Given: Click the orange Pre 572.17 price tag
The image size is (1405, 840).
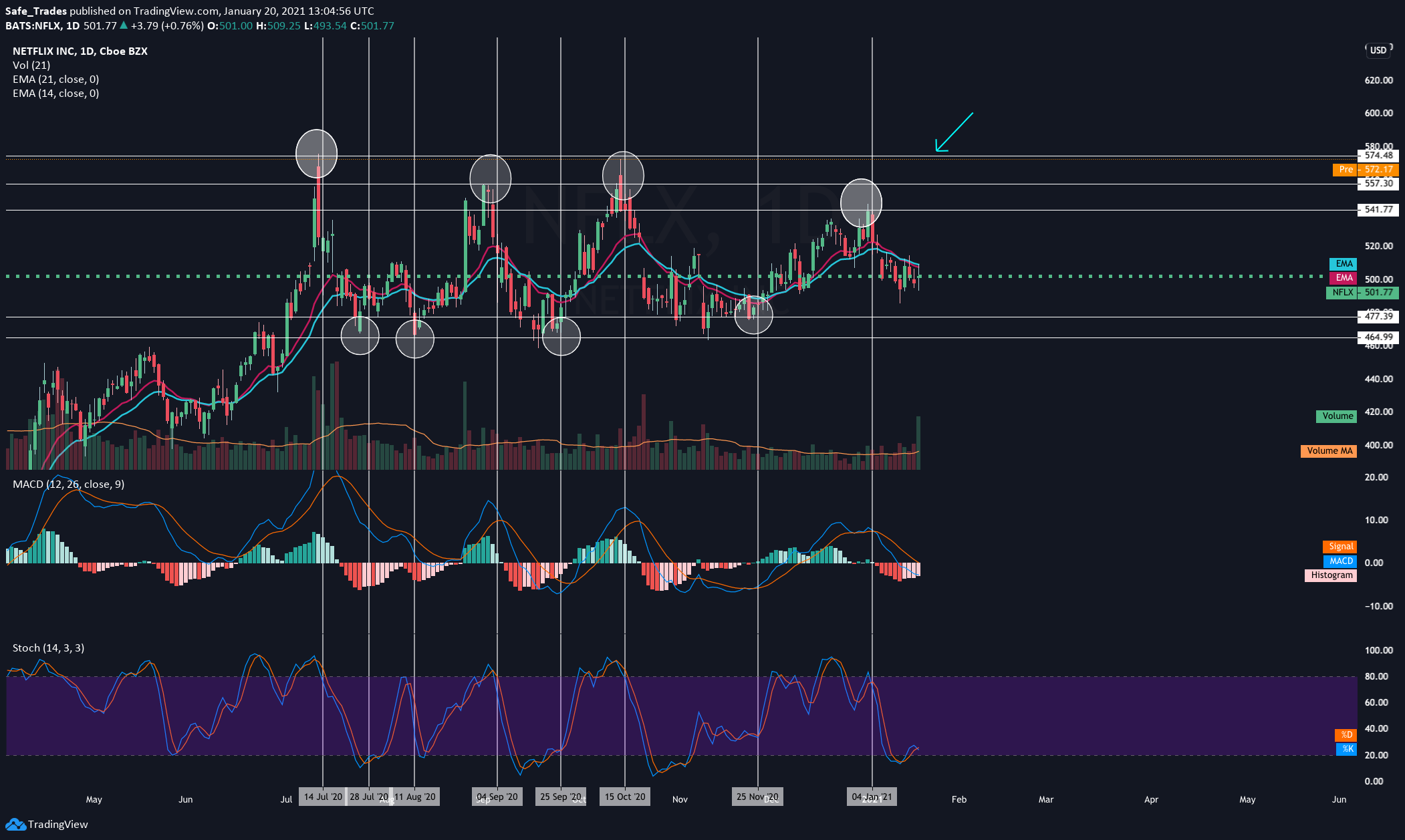Looking at the screenshot, I should point(1366,170).
